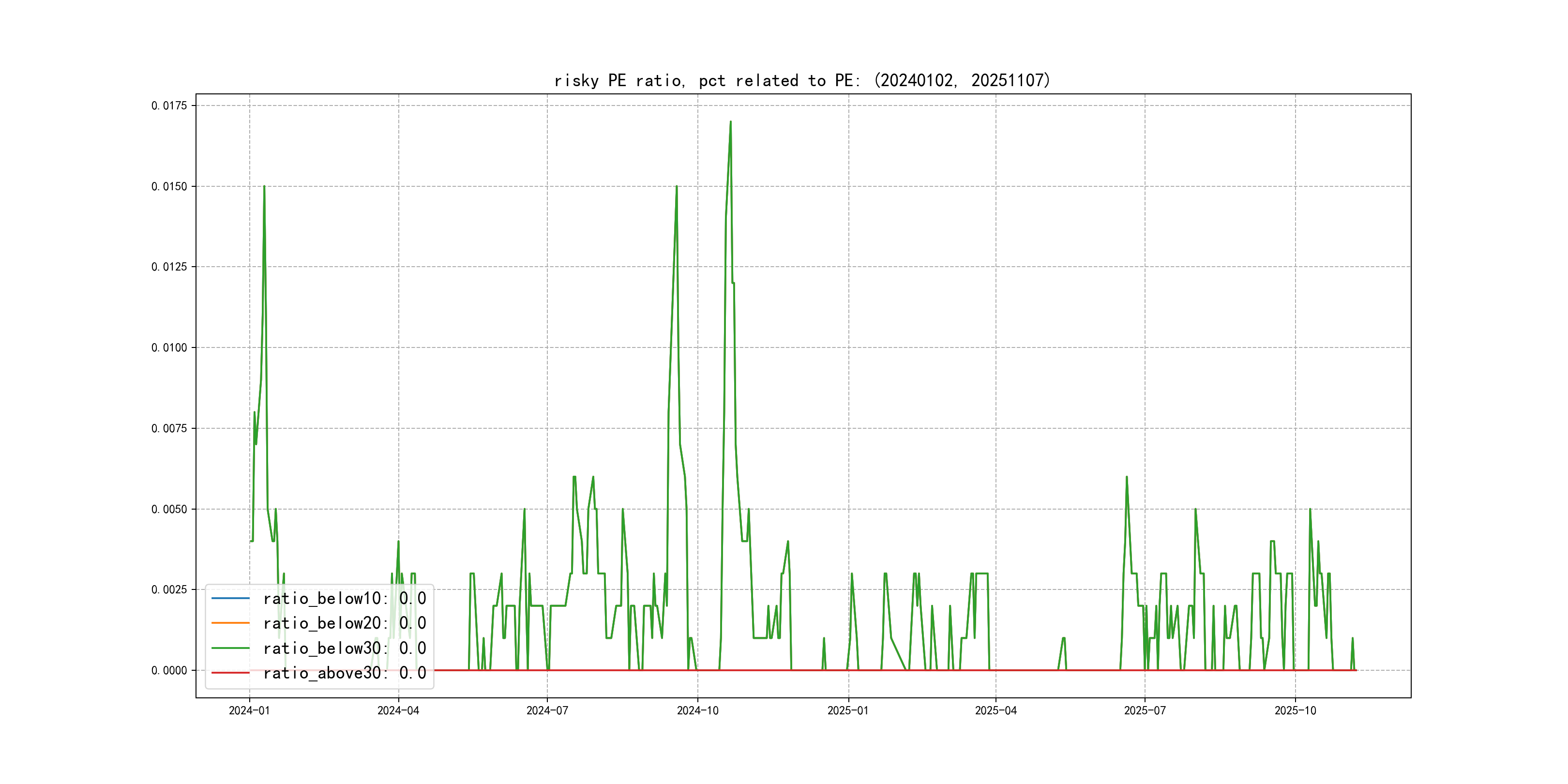This screenshot has height=784, width=1568.
Task: Click the 2025-10 x-axis tick label
Action: [1296, 710]
